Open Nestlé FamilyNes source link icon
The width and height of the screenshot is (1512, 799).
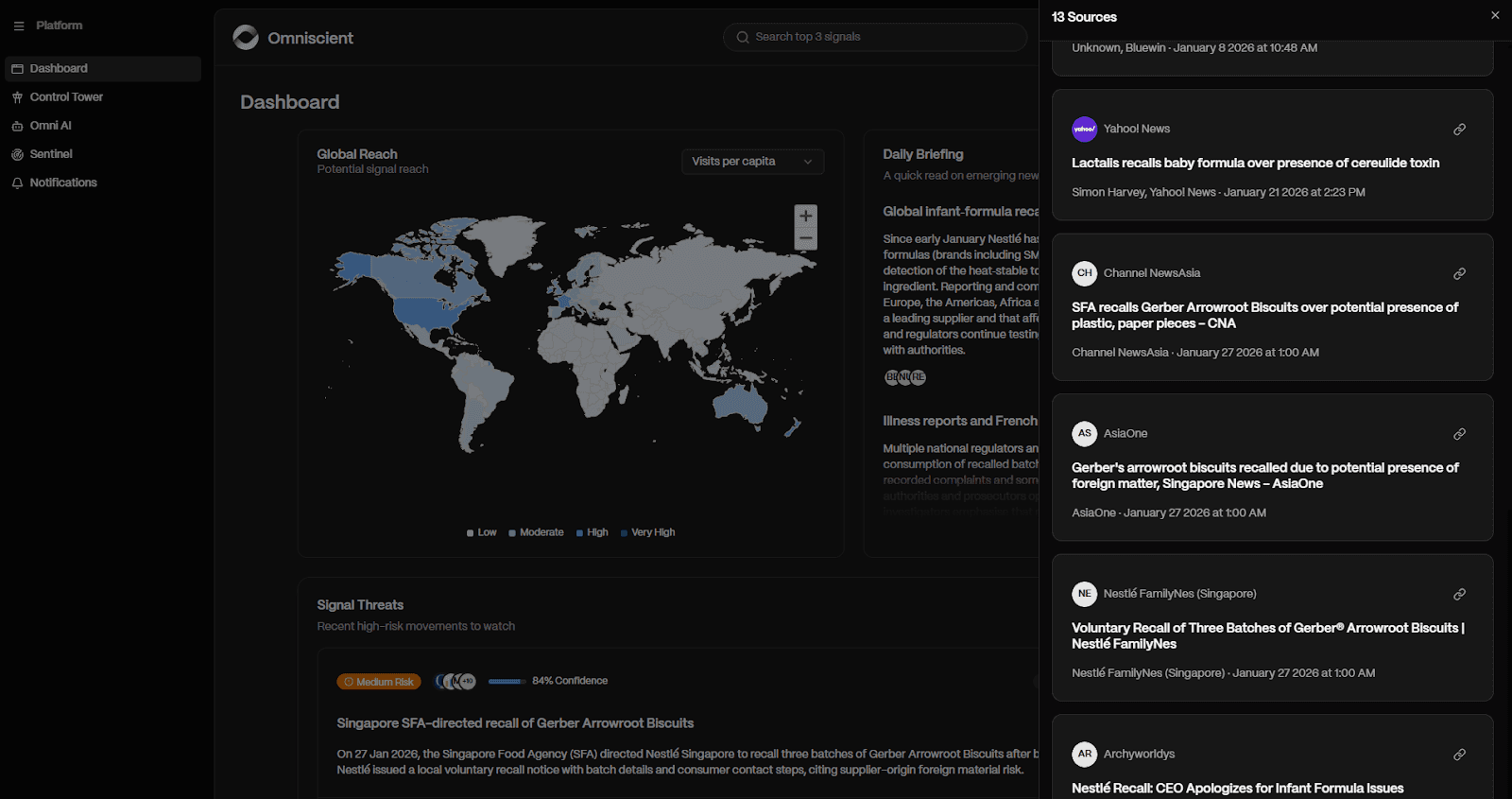1459,595
